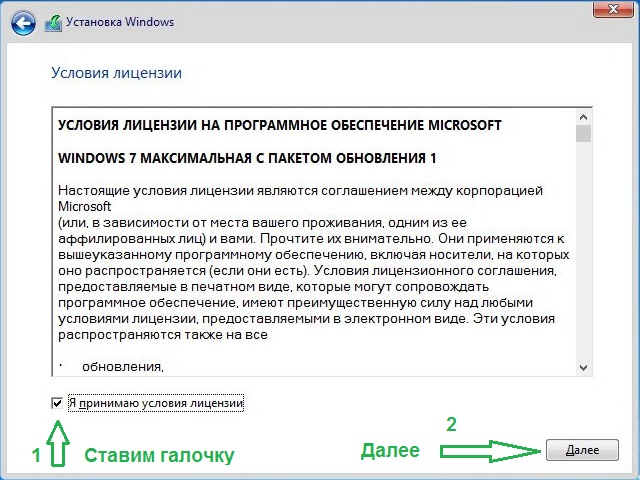Click the 'Установка Windows' window title
This screenshot has height=480, width=640.
(120, 22)
